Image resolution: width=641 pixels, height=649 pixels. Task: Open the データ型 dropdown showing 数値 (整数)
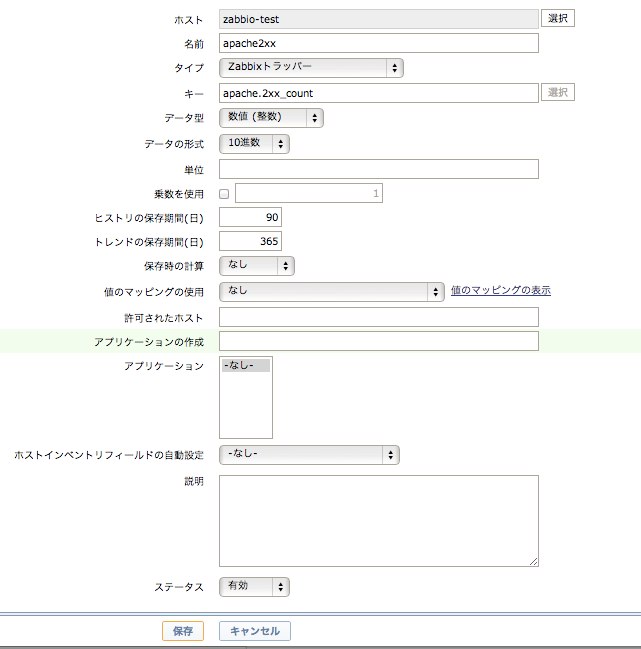pyautogui.click(x=271, y=118)
